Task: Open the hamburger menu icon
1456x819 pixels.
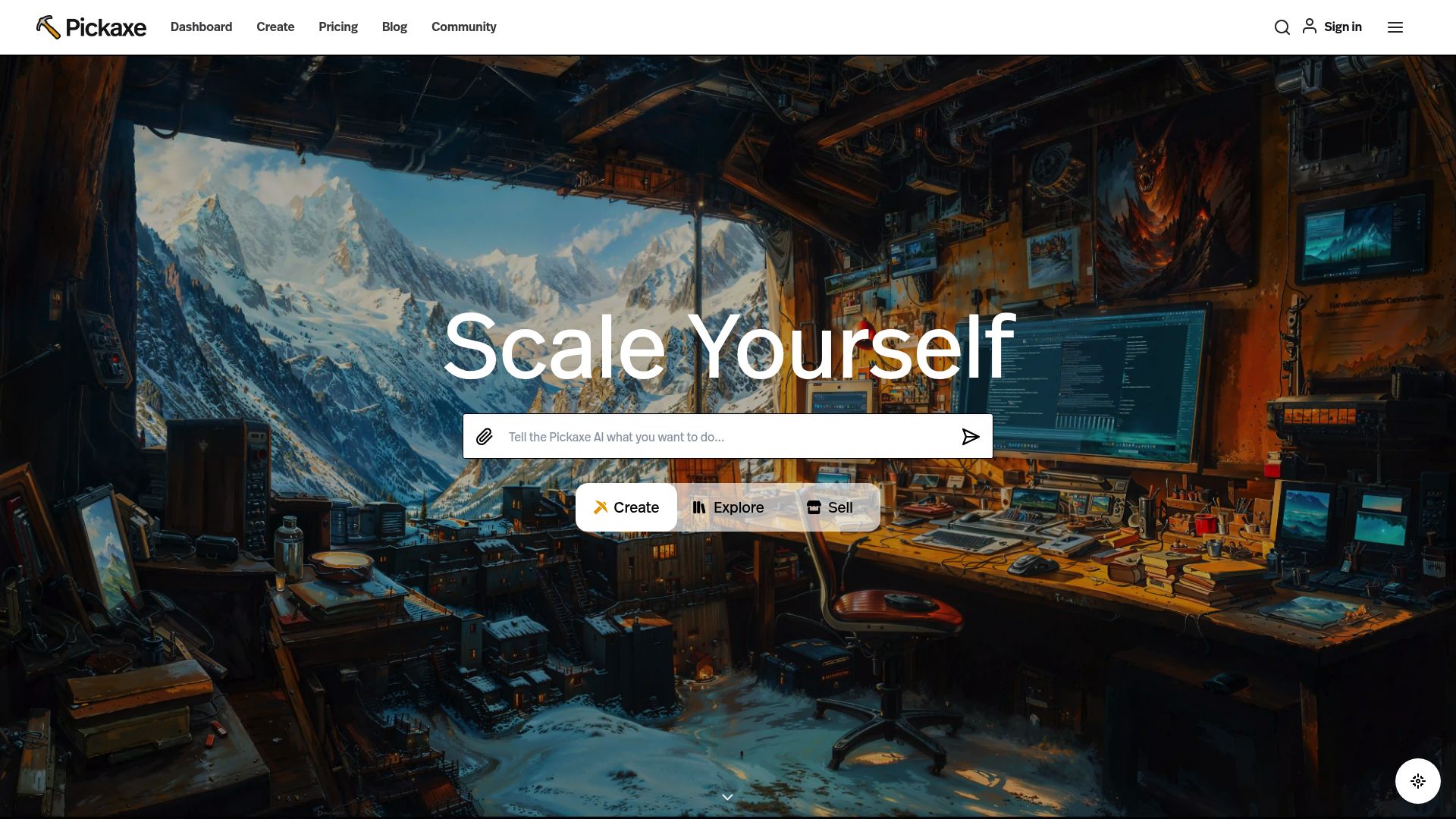Action: click(x=1395, y=27)
